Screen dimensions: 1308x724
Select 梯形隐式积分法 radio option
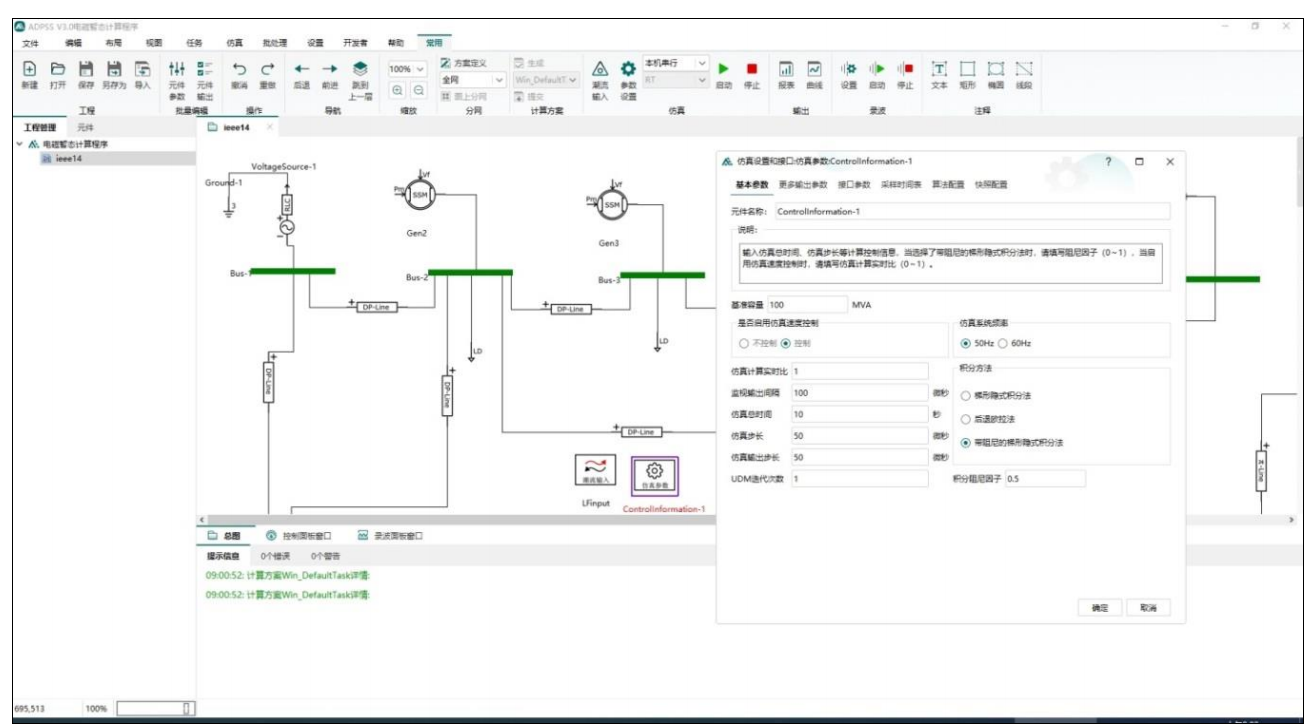[966, 395]
